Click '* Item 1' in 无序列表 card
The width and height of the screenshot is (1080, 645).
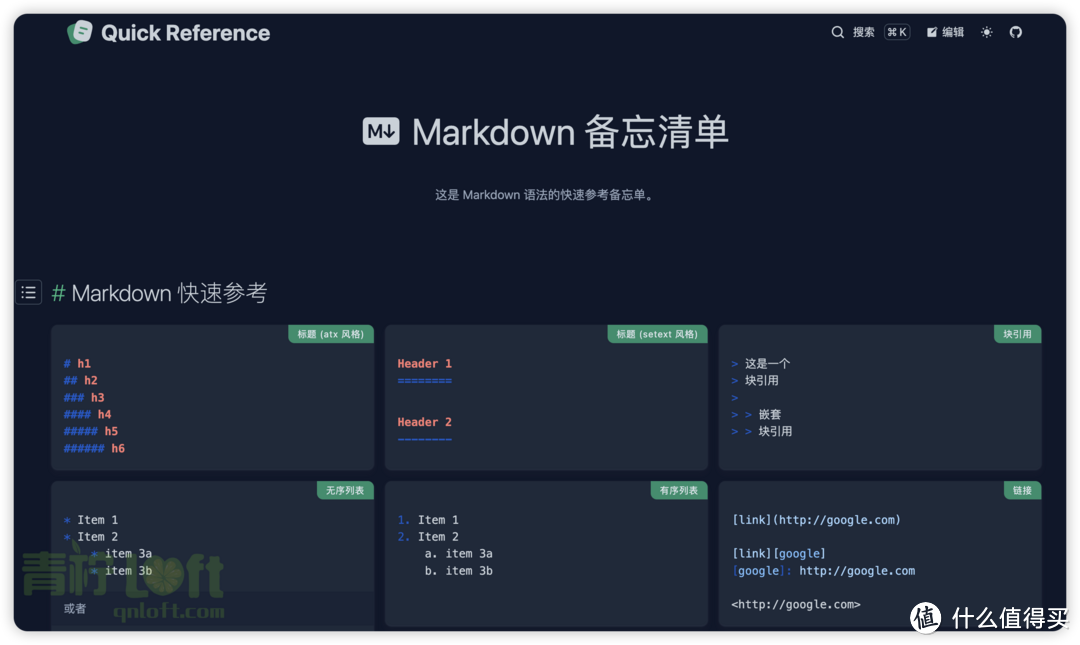coord(91,520)
